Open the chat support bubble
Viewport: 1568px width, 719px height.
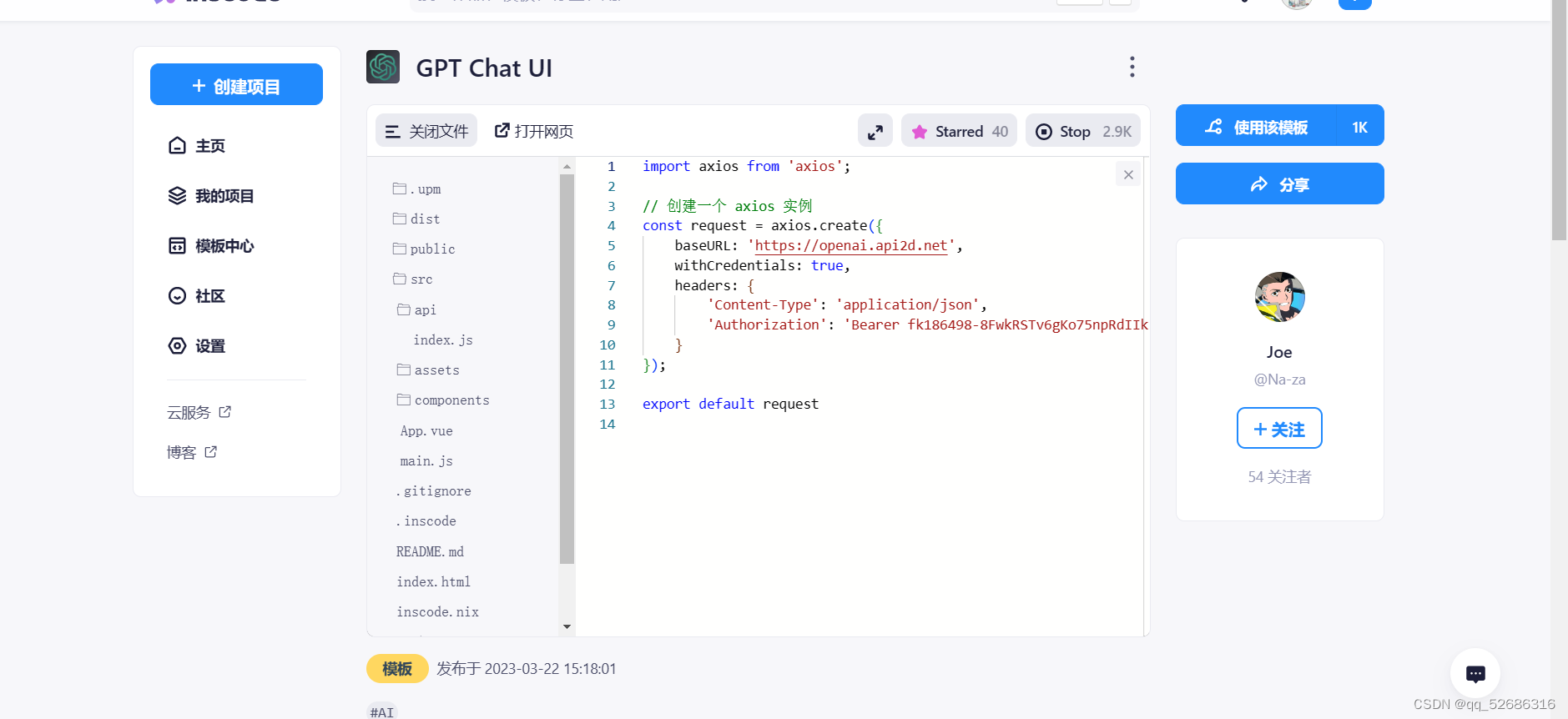click(1475, 673)
